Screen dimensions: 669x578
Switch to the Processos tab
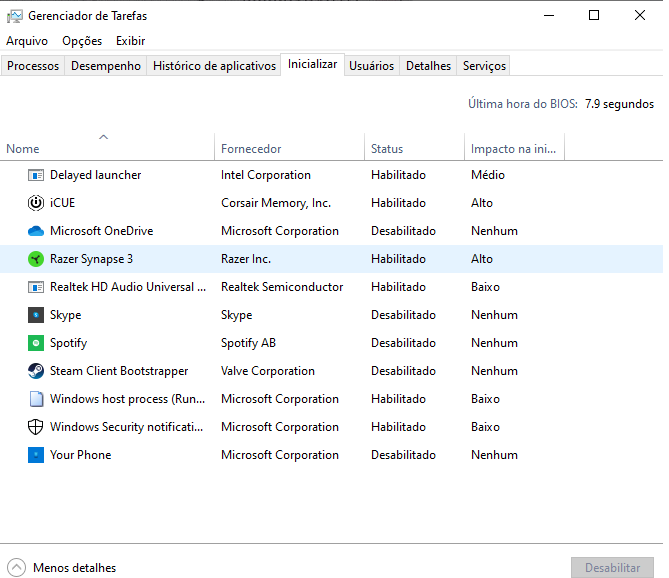point(33,66)
